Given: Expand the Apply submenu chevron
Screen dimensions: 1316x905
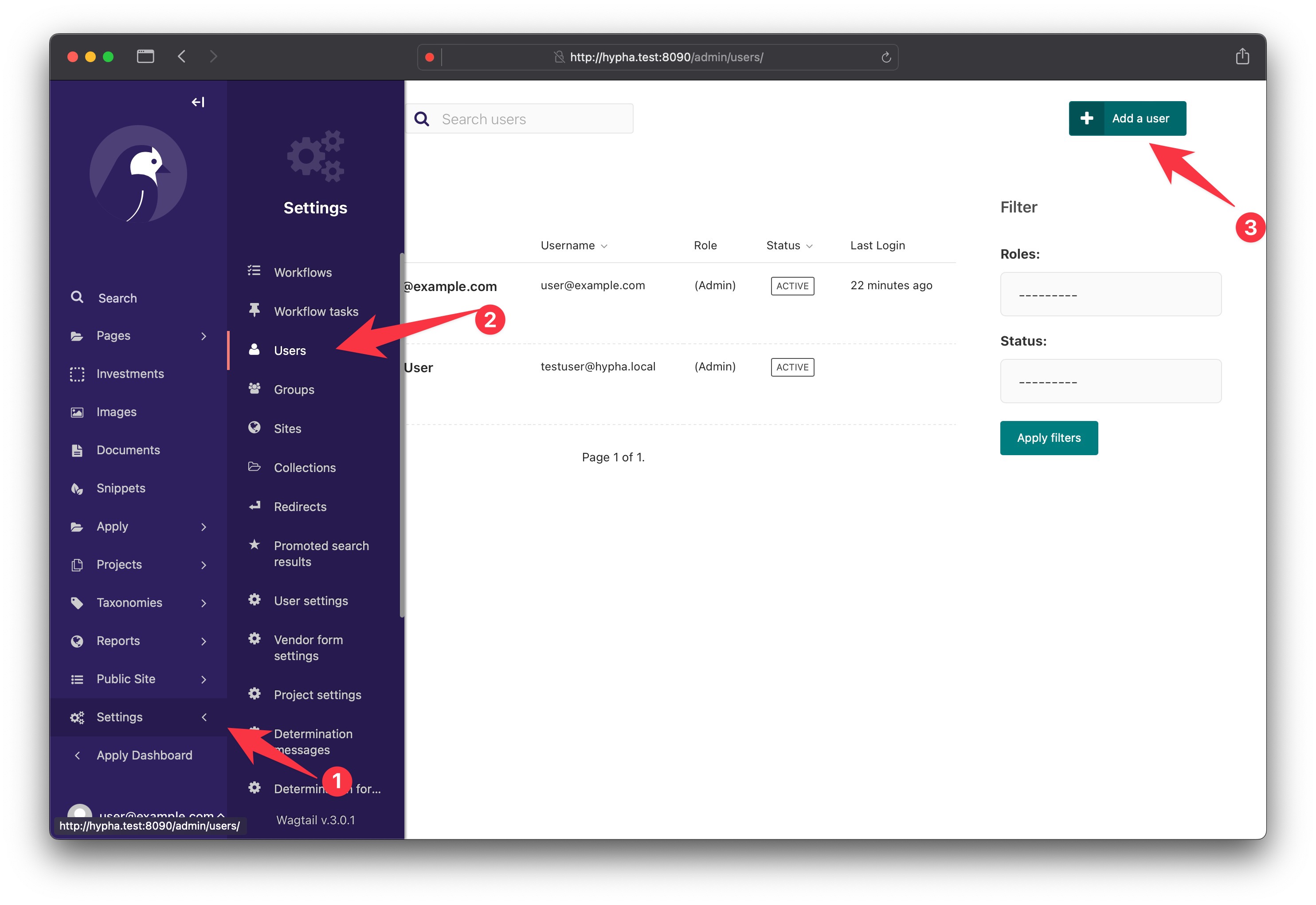Looking at the screenshot, I should pos(204,527).
